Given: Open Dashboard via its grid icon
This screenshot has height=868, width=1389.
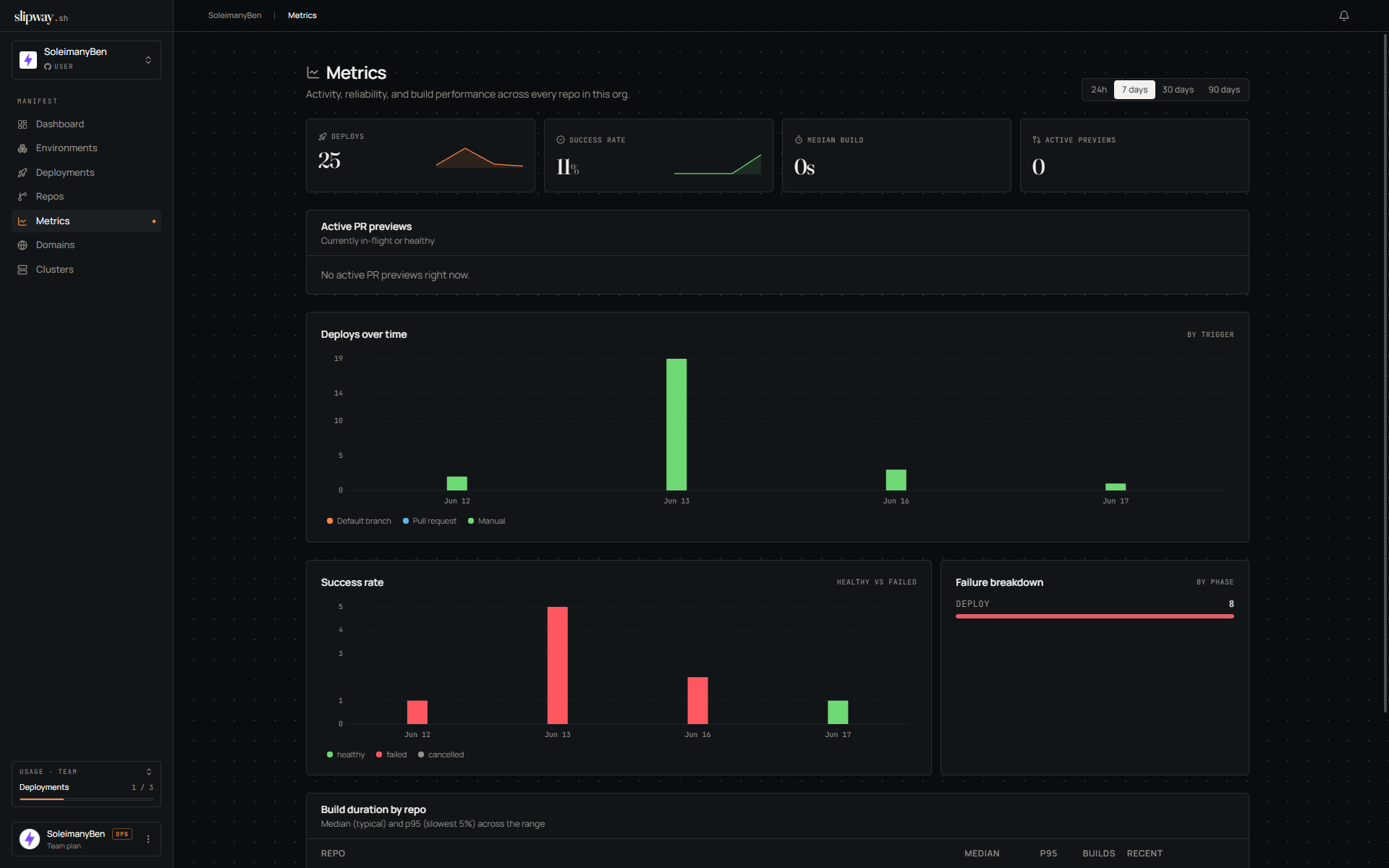Looking at the screenshot, I should [22, 124].
